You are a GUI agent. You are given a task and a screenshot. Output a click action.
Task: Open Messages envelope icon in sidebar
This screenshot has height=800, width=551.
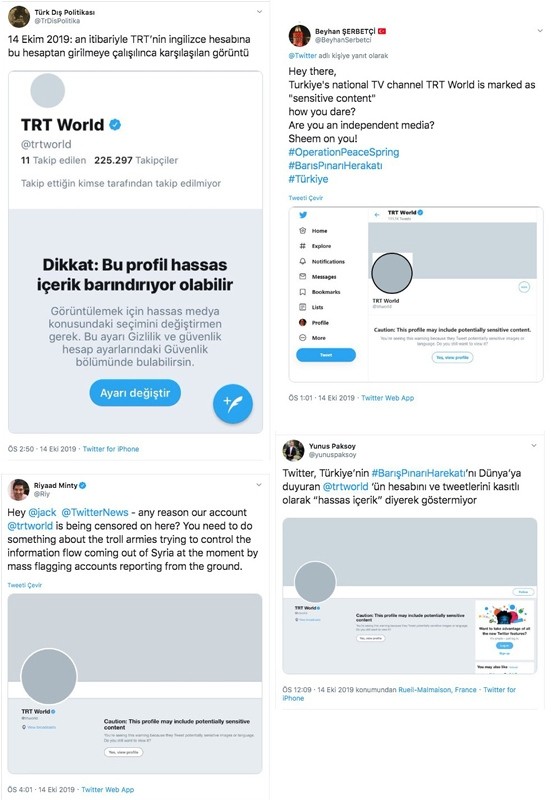pos(303,277)
